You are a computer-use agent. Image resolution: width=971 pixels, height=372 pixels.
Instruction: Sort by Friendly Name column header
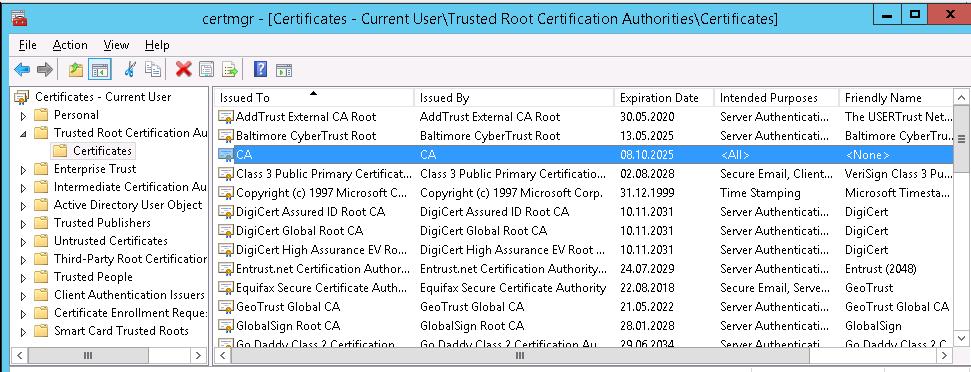click(x=897, y=98)
